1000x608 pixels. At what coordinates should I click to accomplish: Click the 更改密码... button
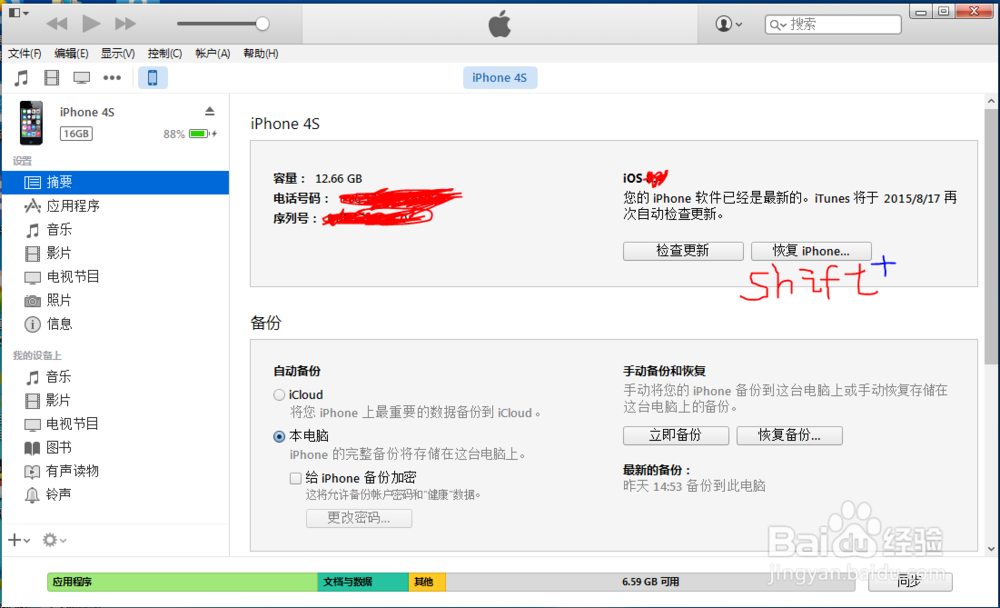click(x=359, y=518)
